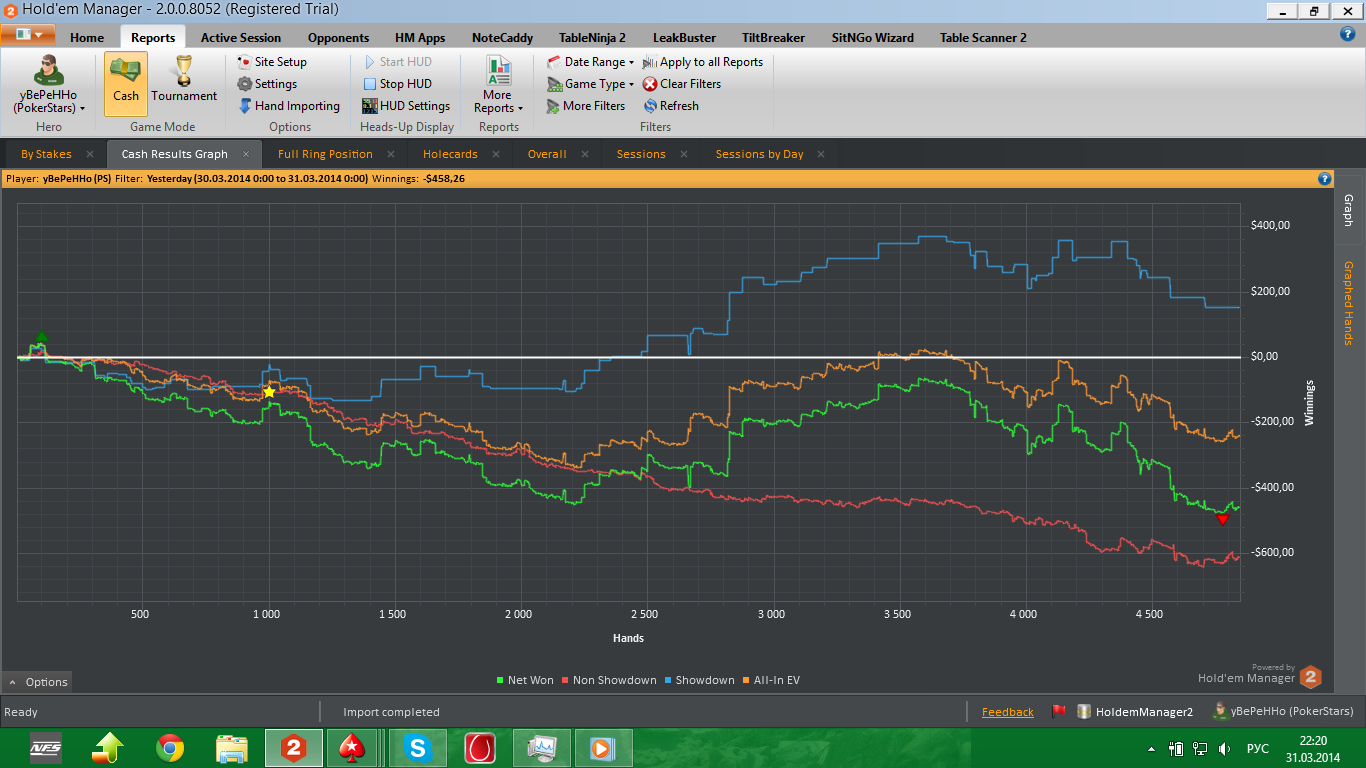Open NoteCaddy tab
1366x768 pixels.
click(502, 38)
